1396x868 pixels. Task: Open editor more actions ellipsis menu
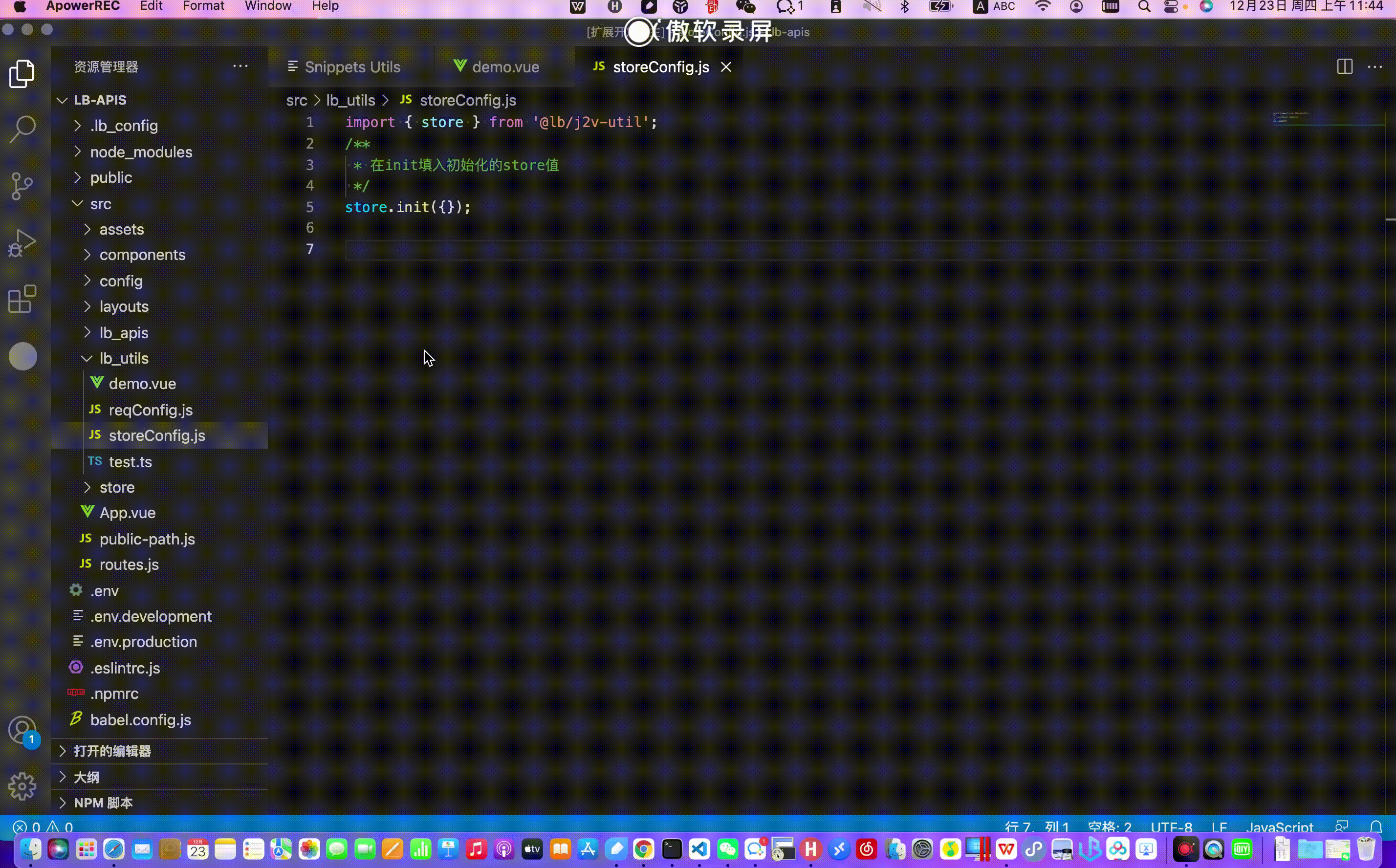(x=1375, y=66)
